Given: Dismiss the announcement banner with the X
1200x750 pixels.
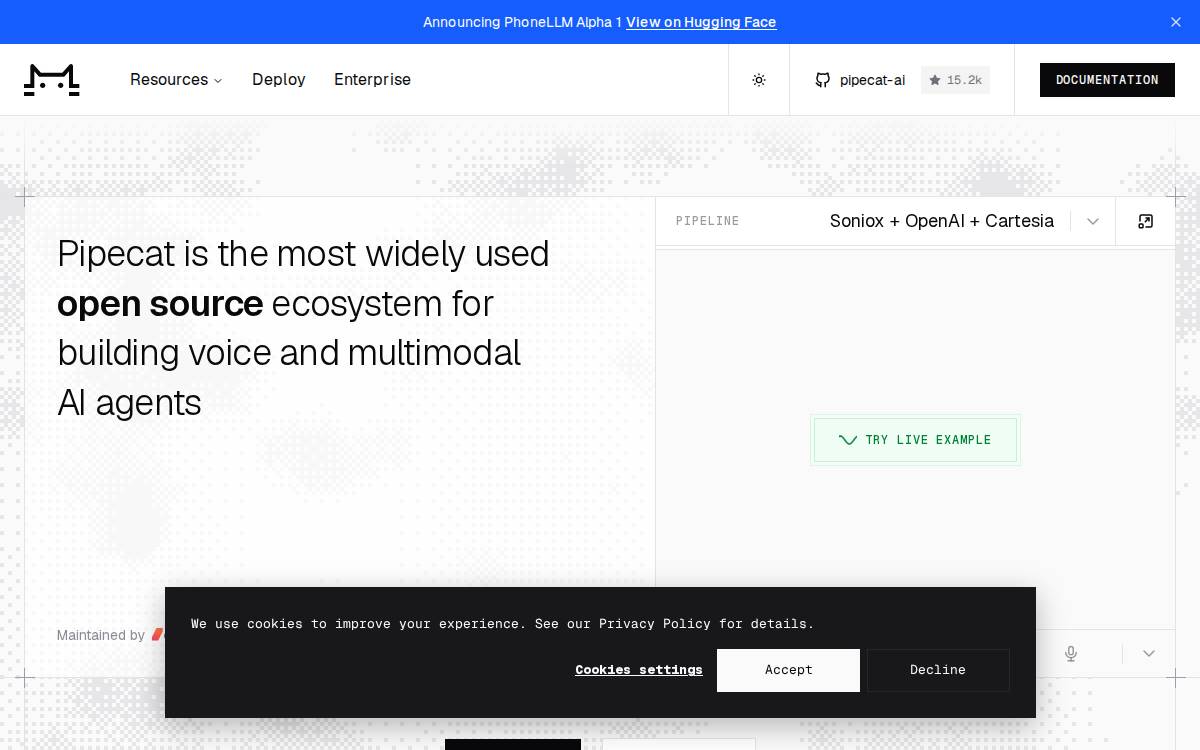Looking at the screenshot, I should click(x=1176, y=22).
